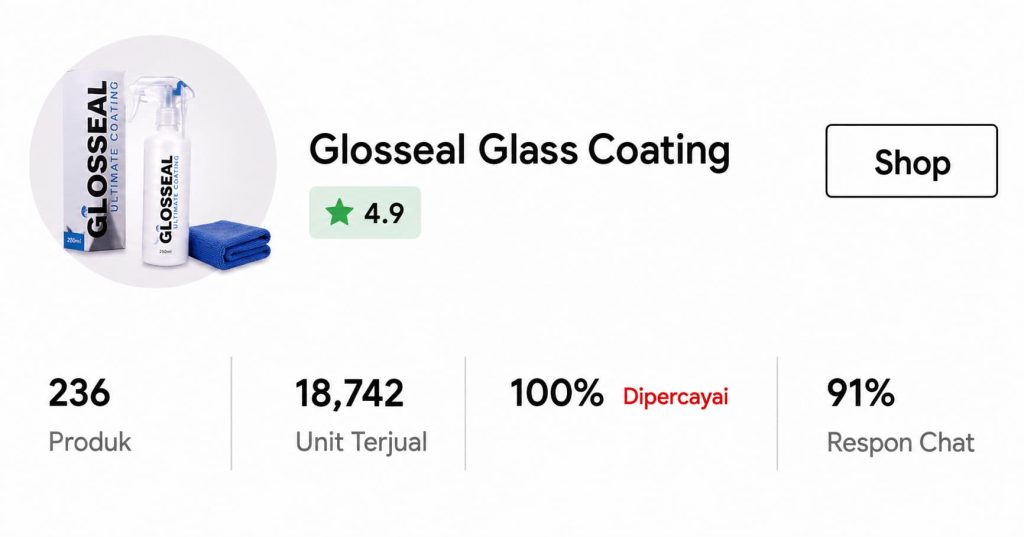Open the Glosseal product profile picture
The width and height of the screenshot is (1024, 537).
[x=153, y=161]
